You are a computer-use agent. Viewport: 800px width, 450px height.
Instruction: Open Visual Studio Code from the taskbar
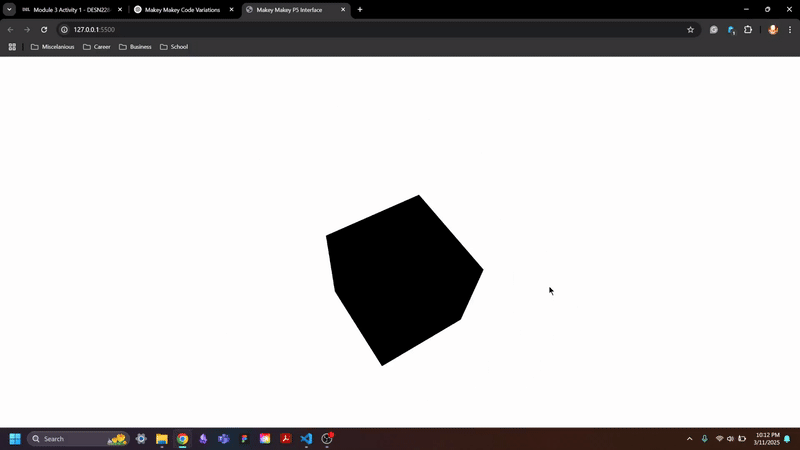point(306,439)
